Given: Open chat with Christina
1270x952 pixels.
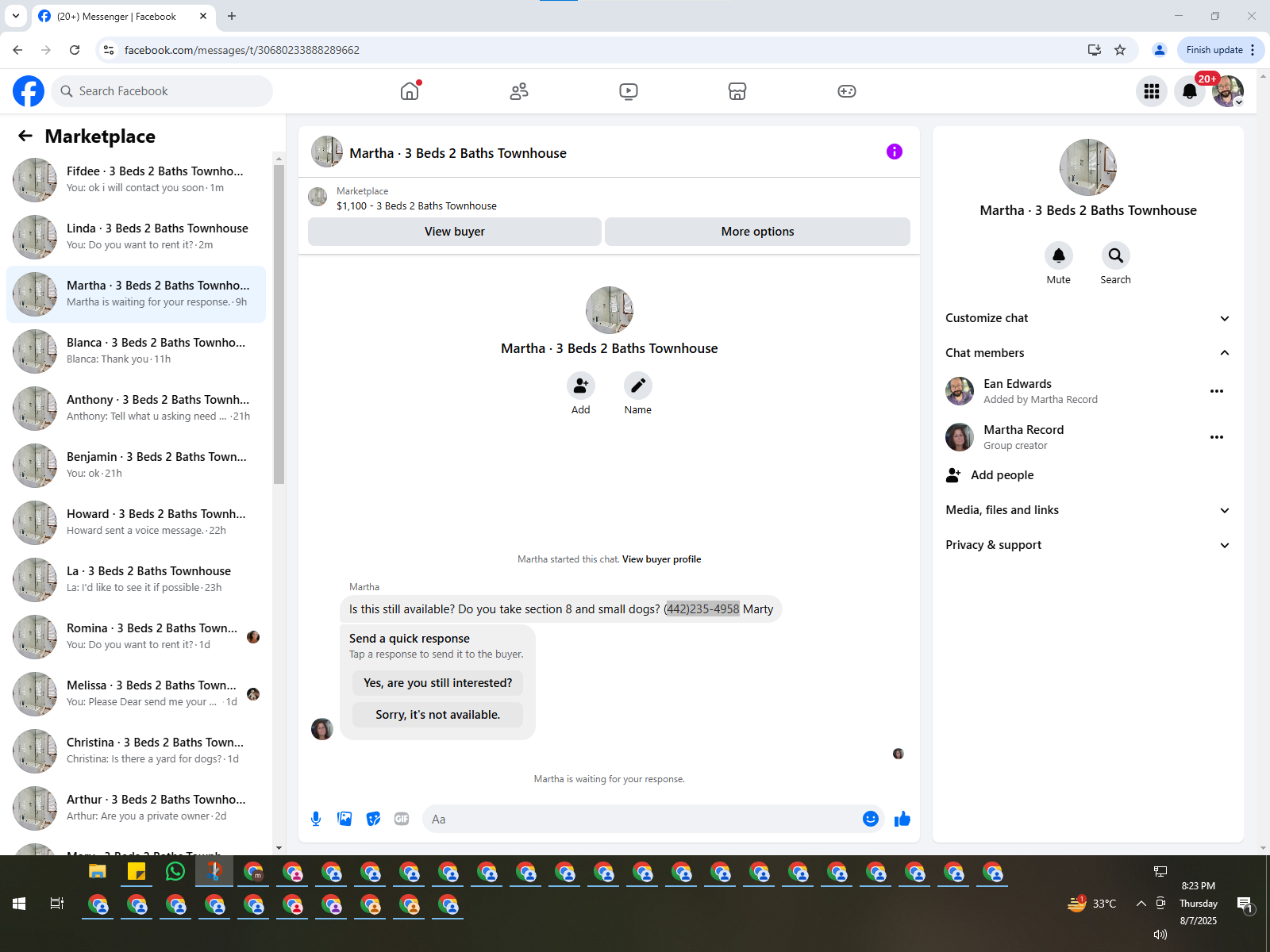Looking at the screenshot, I should pos(137,751).
